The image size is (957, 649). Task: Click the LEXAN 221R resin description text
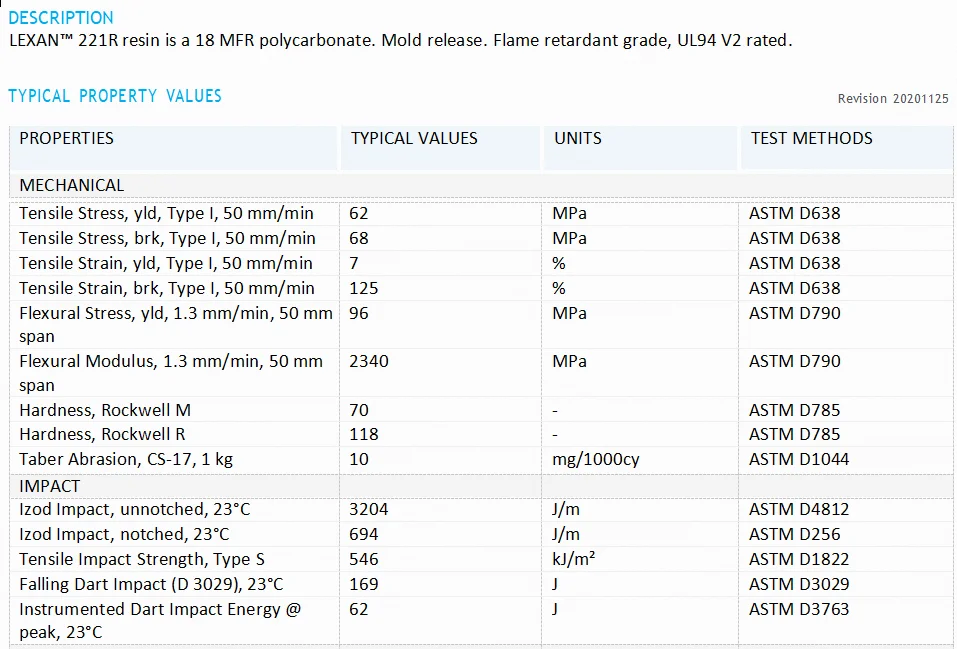tap(400, 41)
